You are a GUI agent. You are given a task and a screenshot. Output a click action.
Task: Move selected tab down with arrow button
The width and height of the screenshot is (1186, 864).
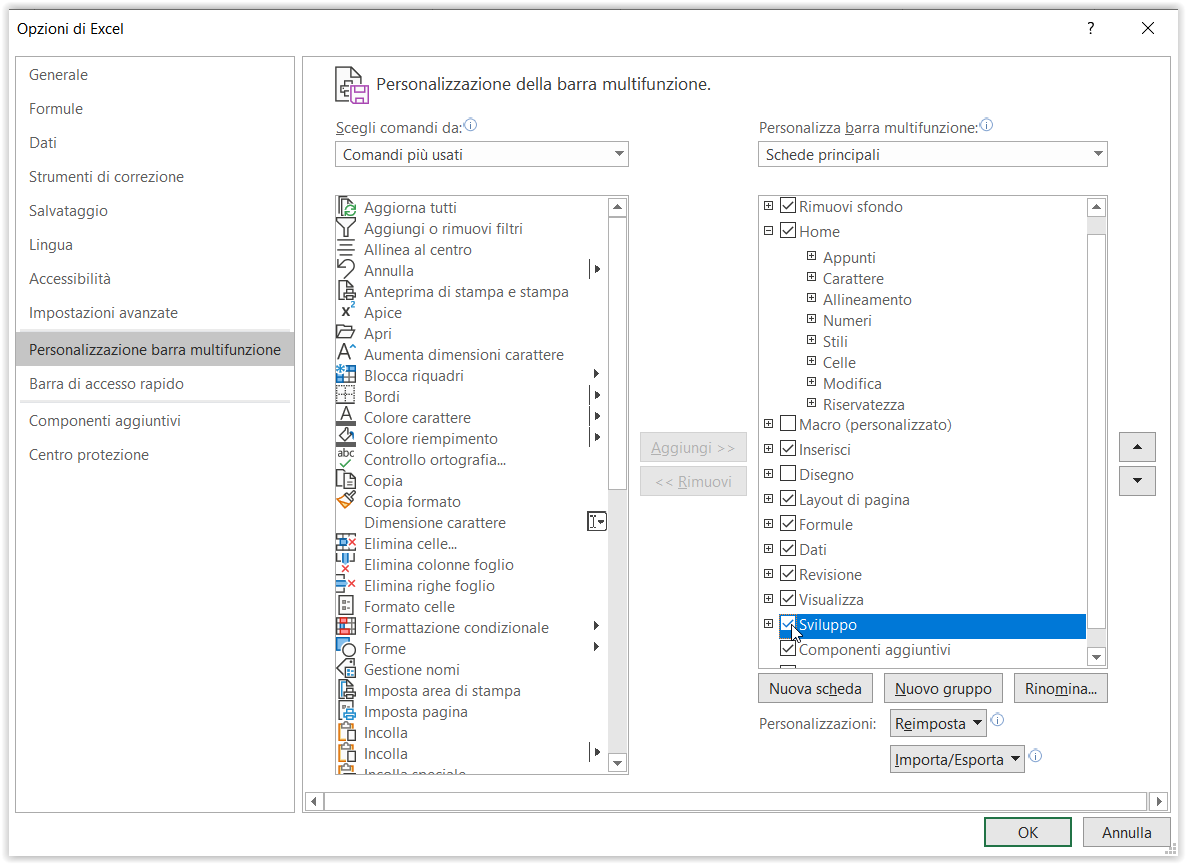pos(1137,481)
